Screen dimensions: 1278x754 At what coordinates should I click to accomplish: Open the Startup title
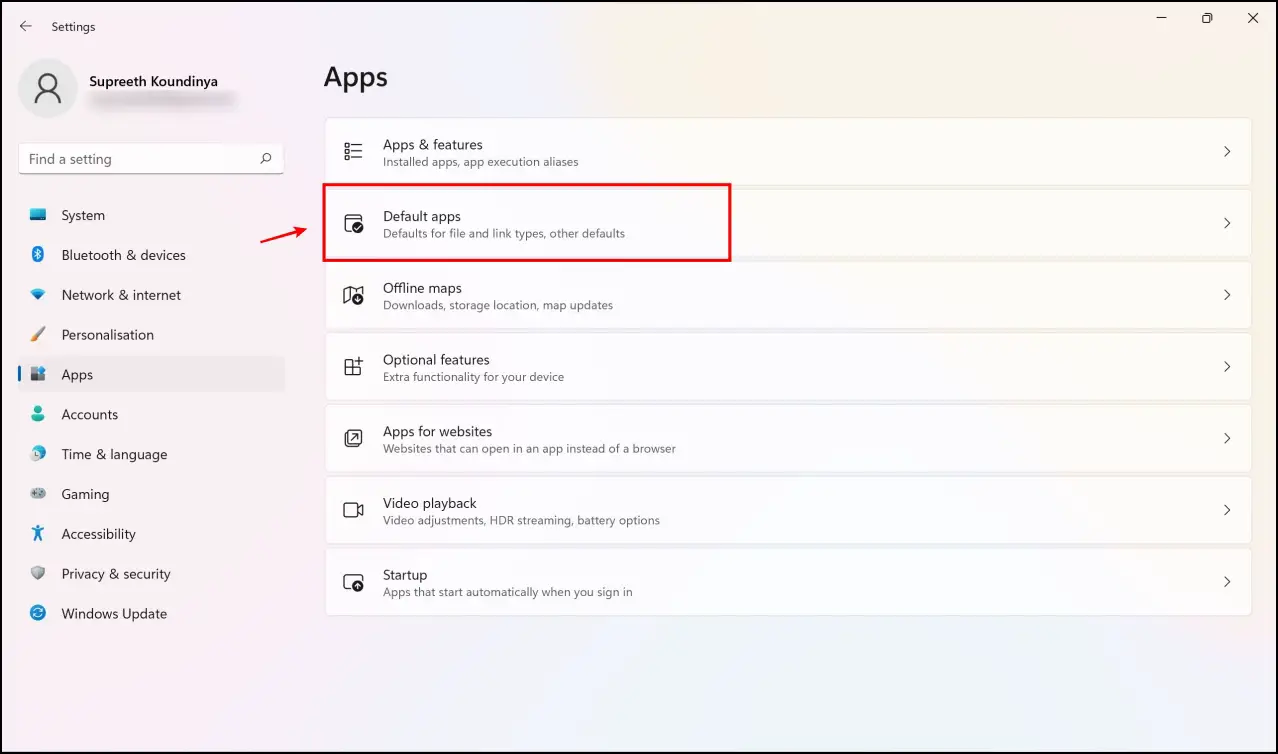[405, 575]
